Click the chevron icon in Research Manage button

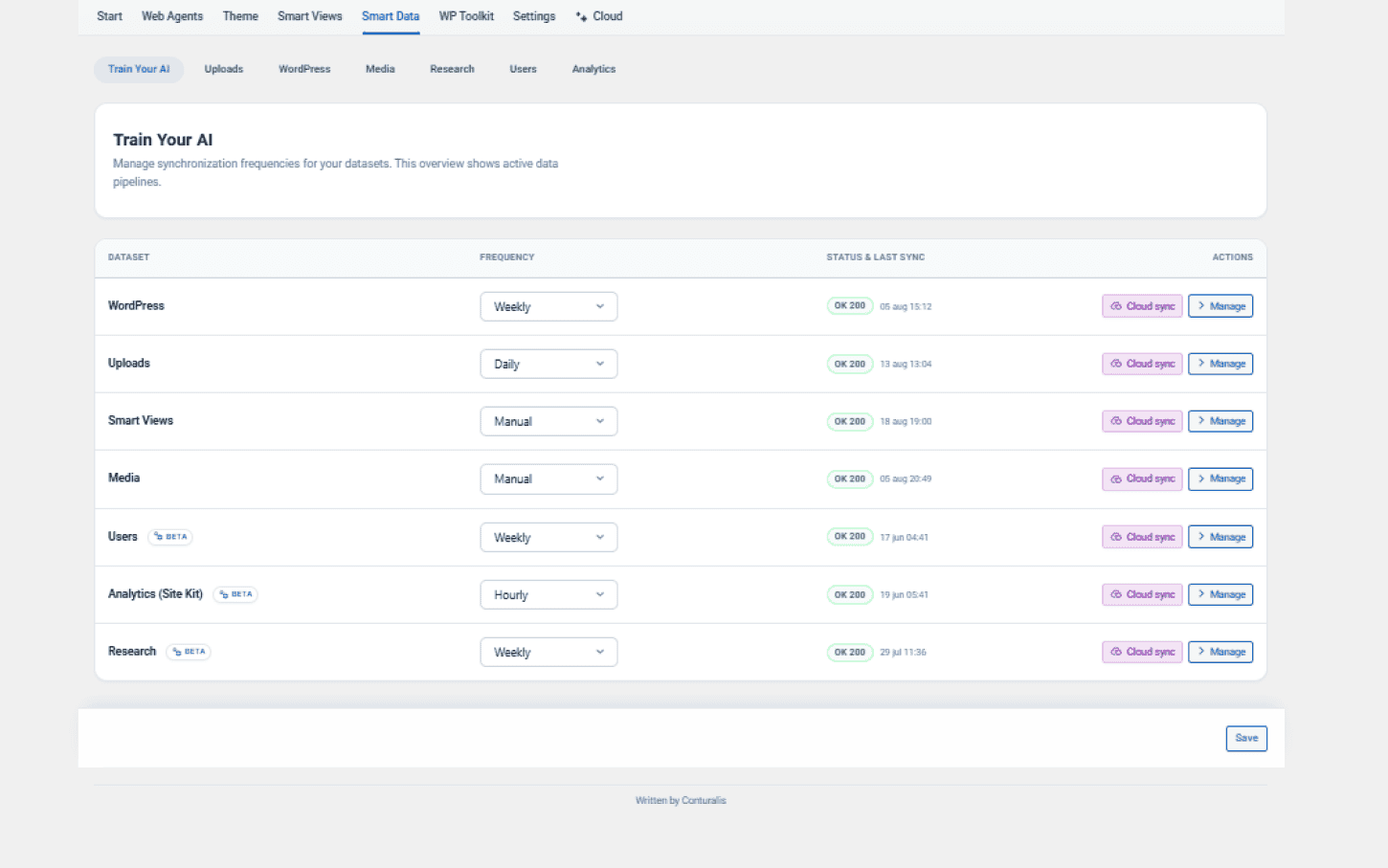click(x=1201, y=652)
